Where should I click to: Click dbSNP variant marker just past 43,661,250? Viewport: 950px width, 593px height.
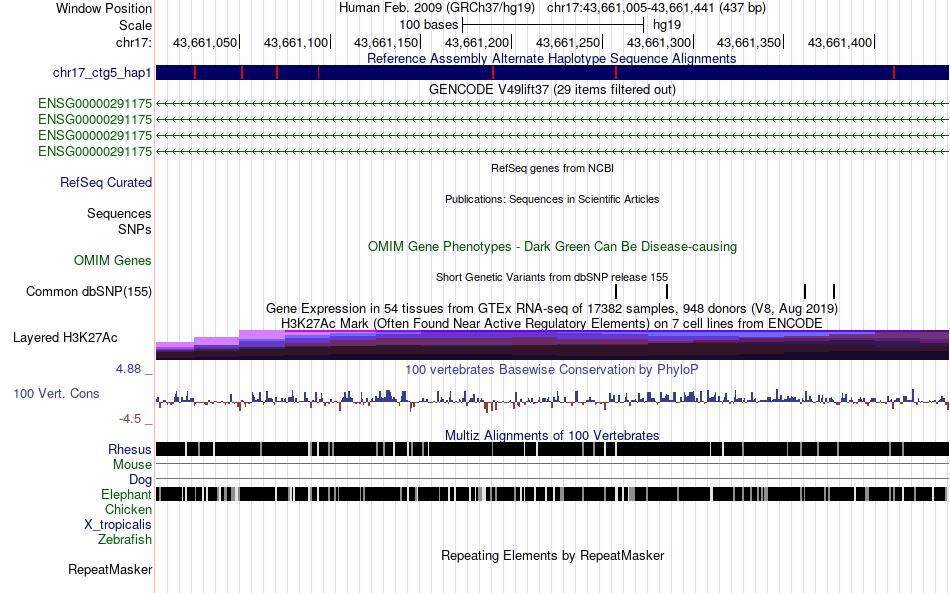click(x=616, y=291)
